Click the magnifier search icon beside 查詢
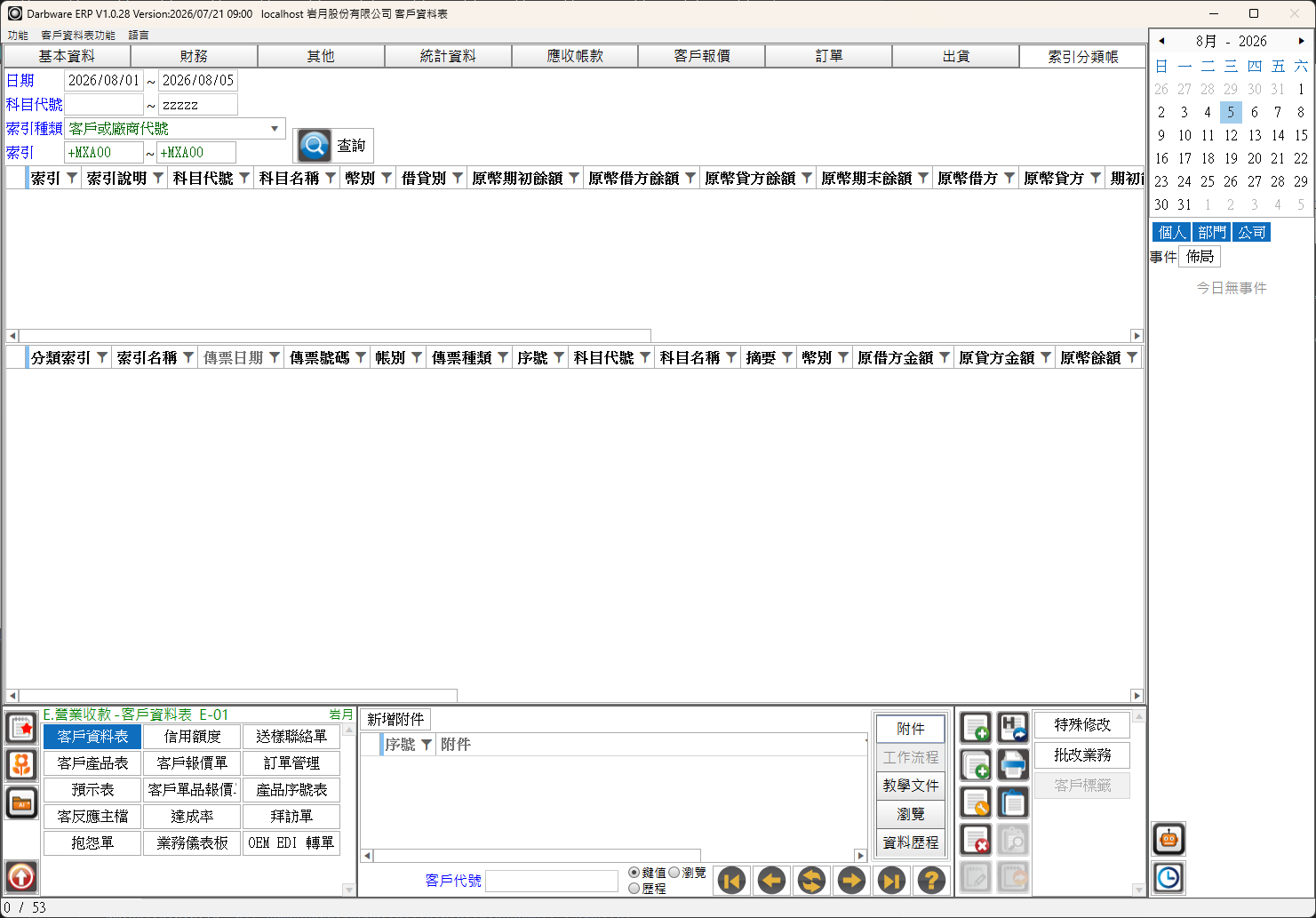 [314, 146]
